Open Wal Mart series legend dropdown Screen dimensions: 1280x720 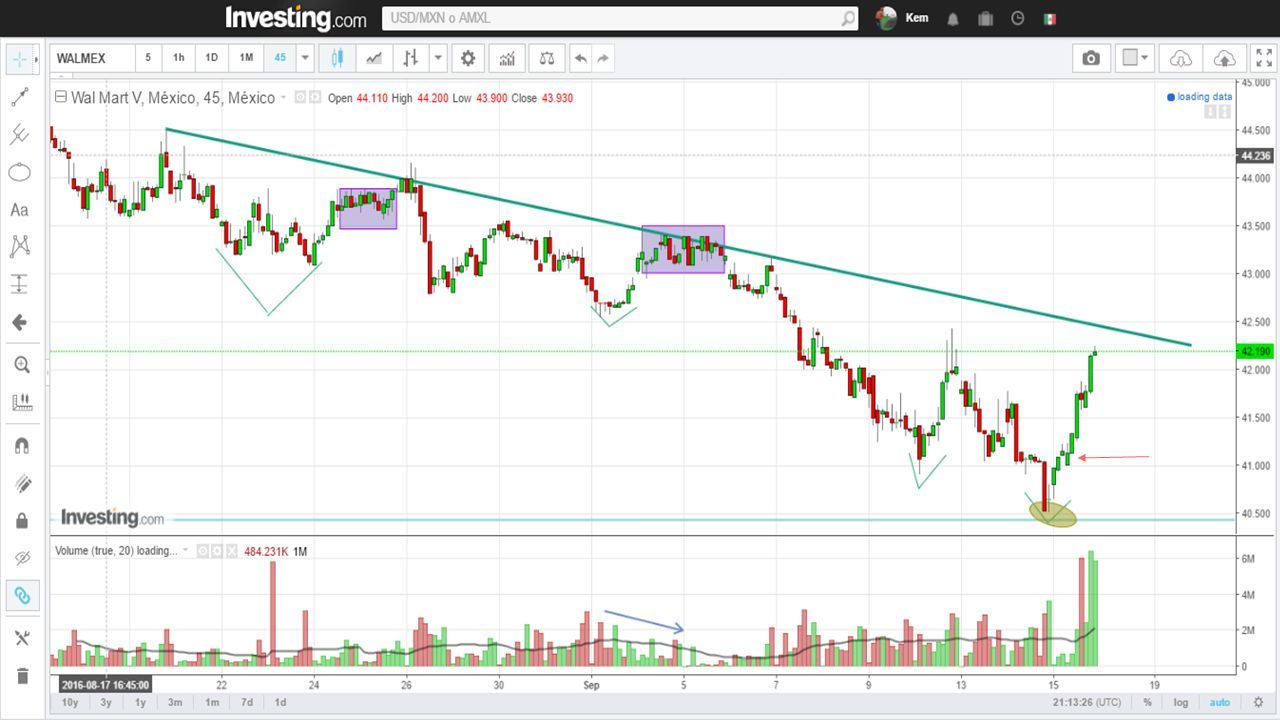tap(284, 98)
